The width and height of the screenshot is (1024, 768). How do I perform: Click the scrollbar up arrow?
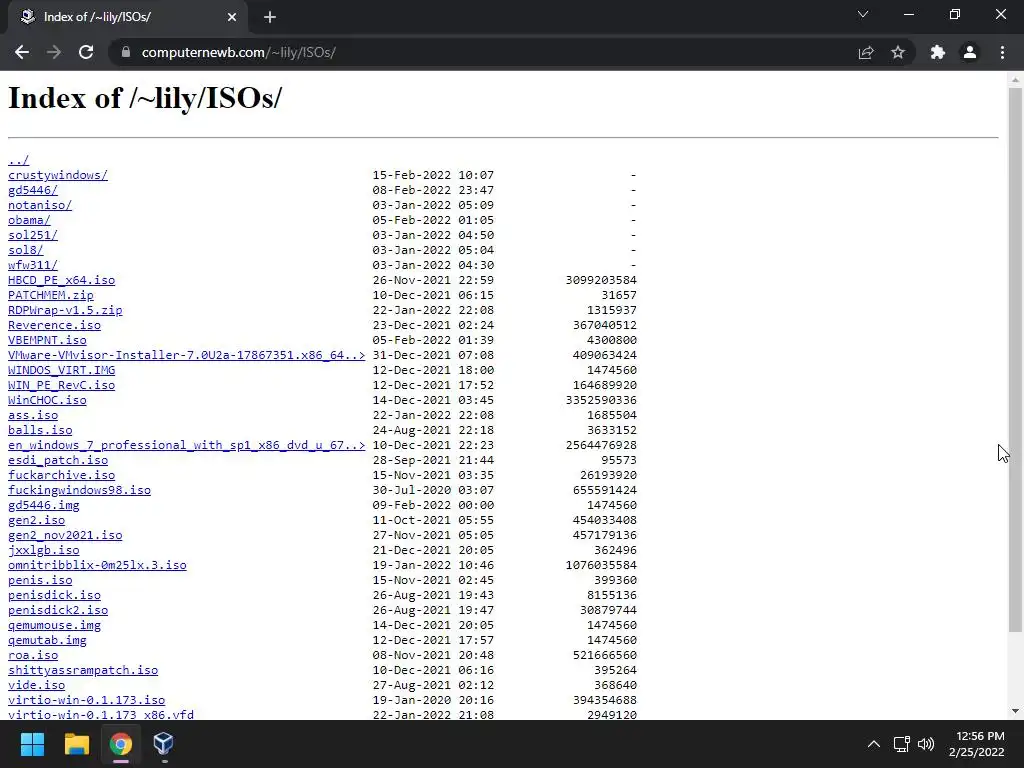pos(1015,80)
